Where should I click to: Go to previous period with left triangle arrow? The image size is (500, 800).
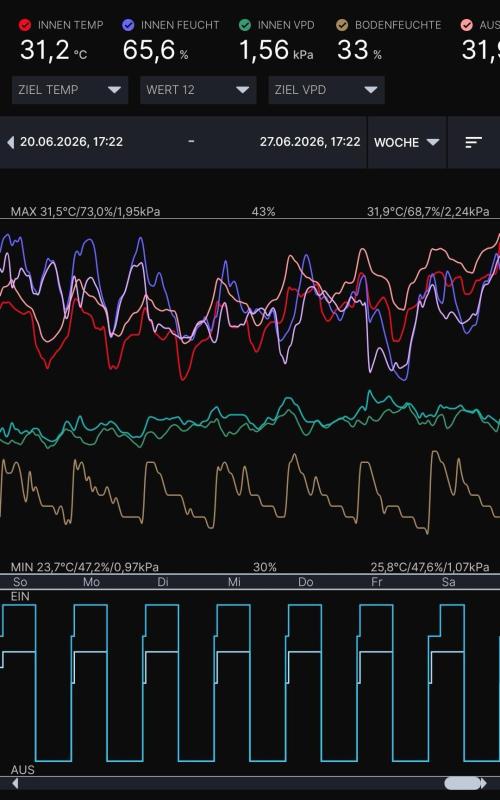tap(10, 142)
